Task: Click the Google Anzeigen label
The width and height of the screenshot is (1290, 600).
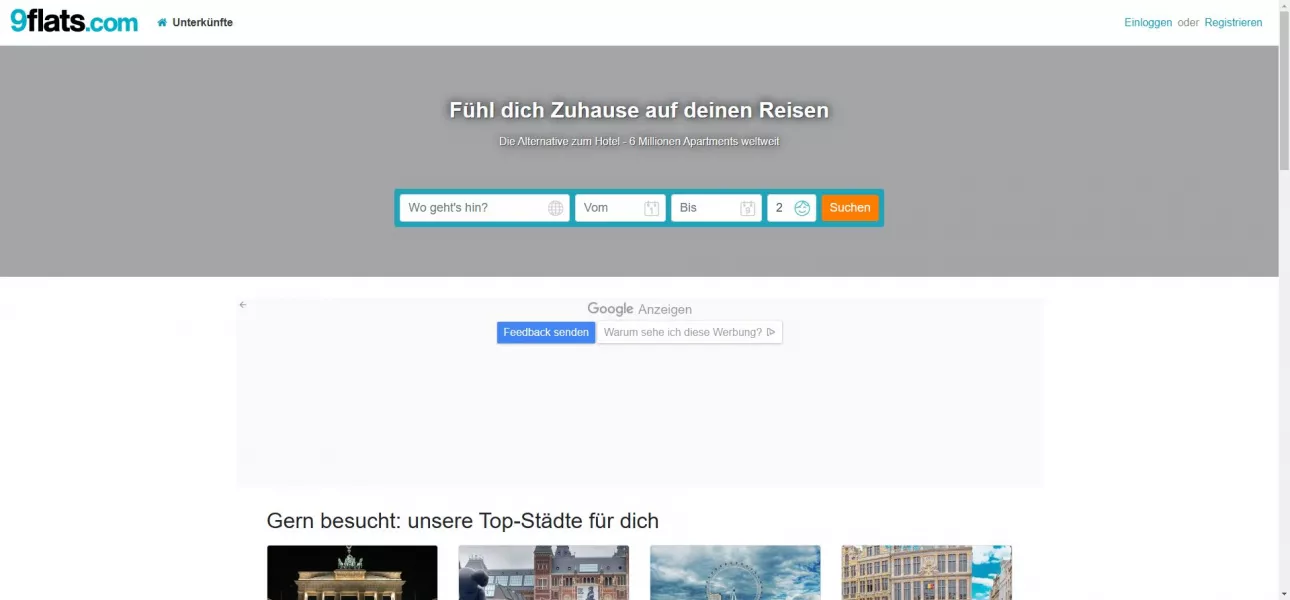Action: click(639, 309)
